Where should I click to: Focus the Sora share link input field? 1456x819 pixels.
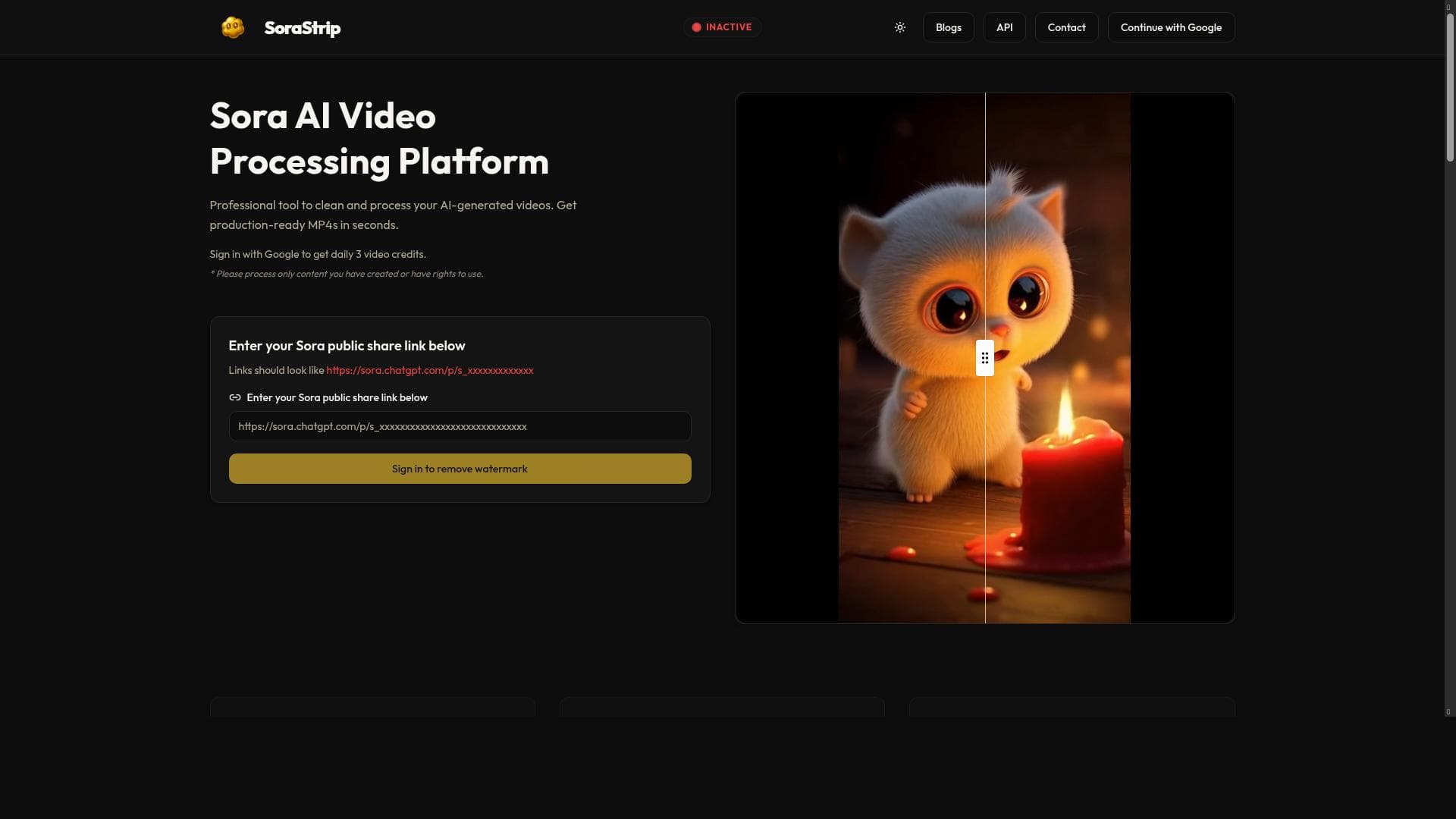(x=460, y=426)
